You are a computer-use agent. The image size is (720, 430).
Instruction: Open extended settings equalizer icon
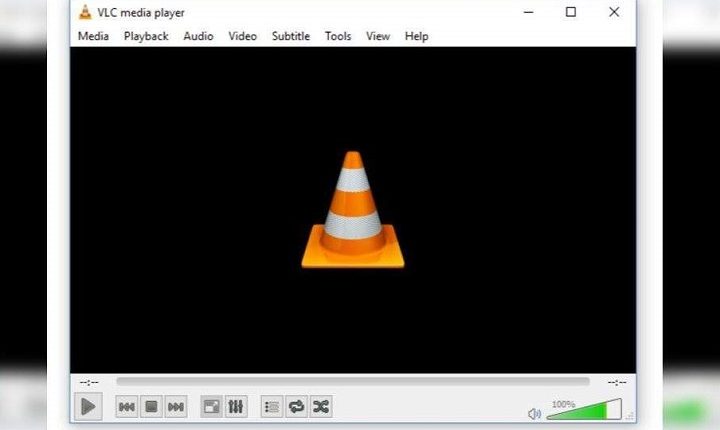(236, 407)
